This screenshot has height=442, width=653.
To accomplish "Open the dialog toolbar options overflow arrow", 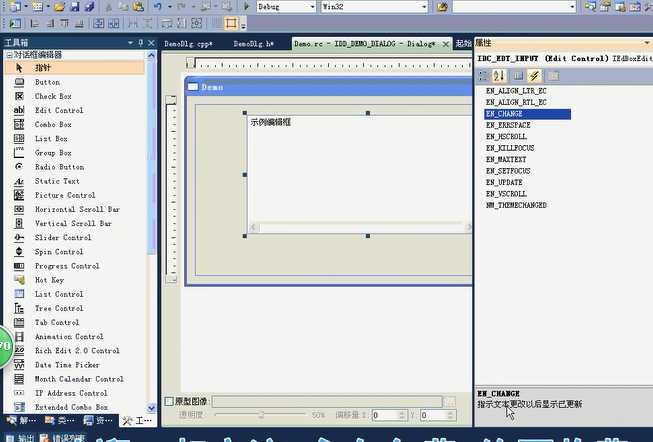I will pyautogui.click(x=243, y=25).
